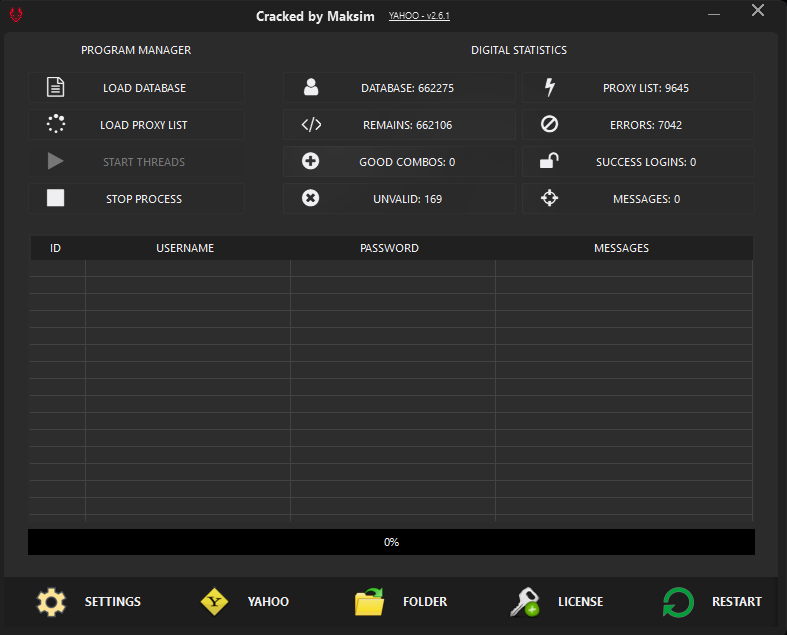Open LICENSE from the bottom bar

[581, 601]
